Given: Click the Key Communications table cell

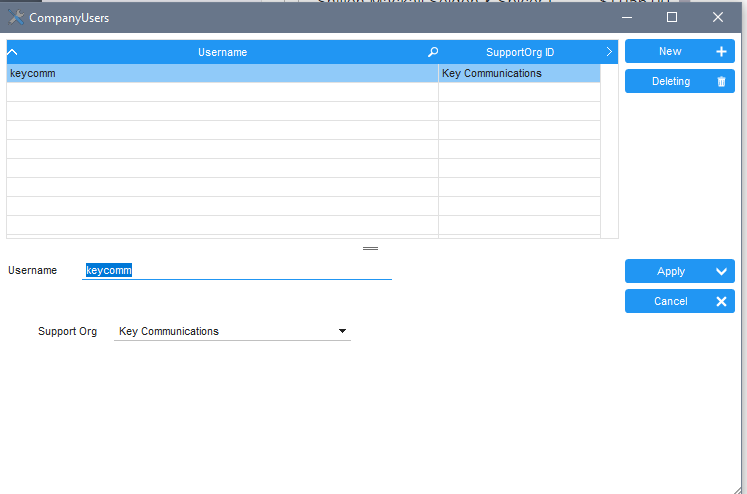Looking at the screenshot, I should [x=519, y=73].
